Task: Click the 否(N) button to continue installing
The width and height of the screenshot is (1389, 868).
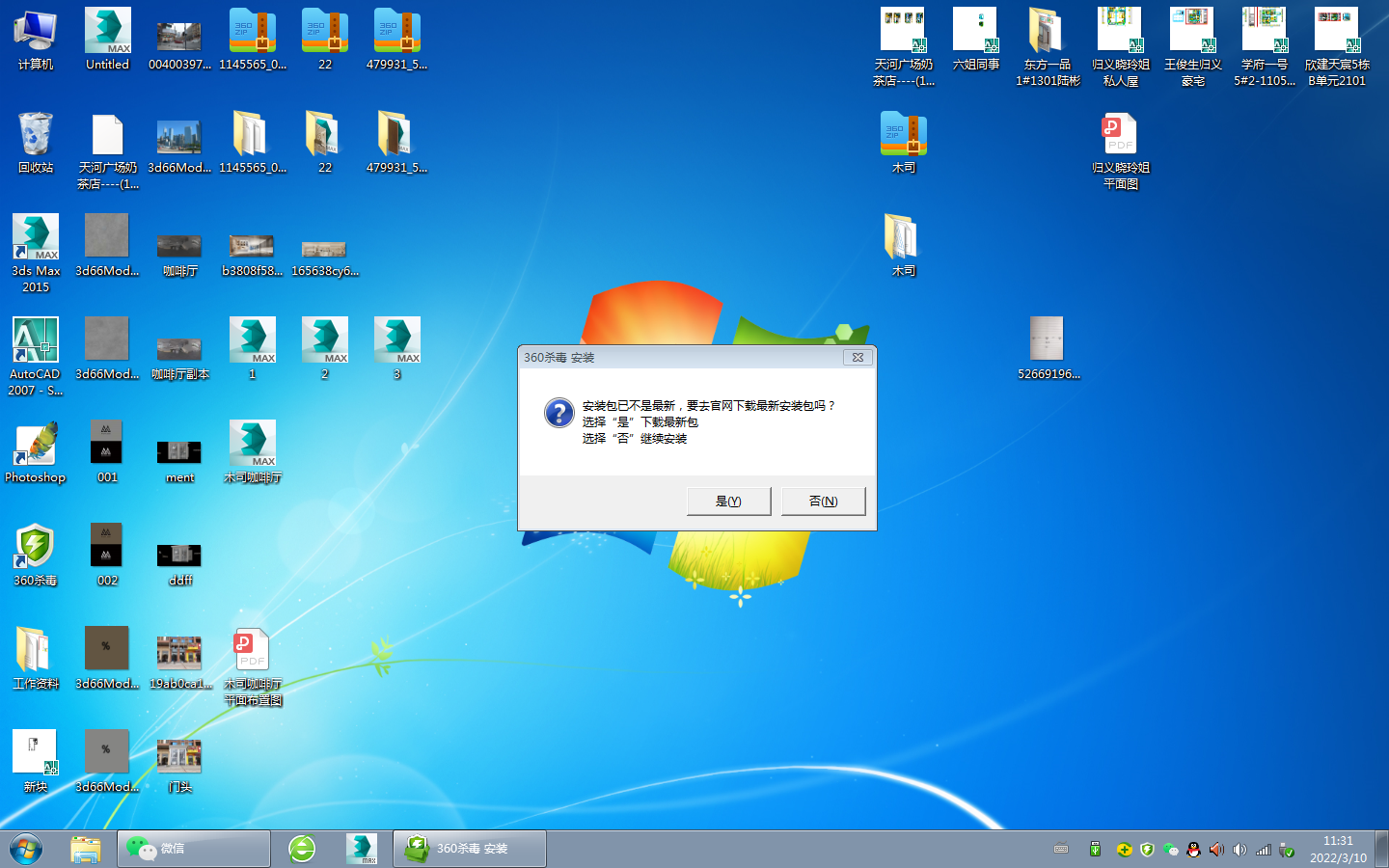Action: click(823, 501)
